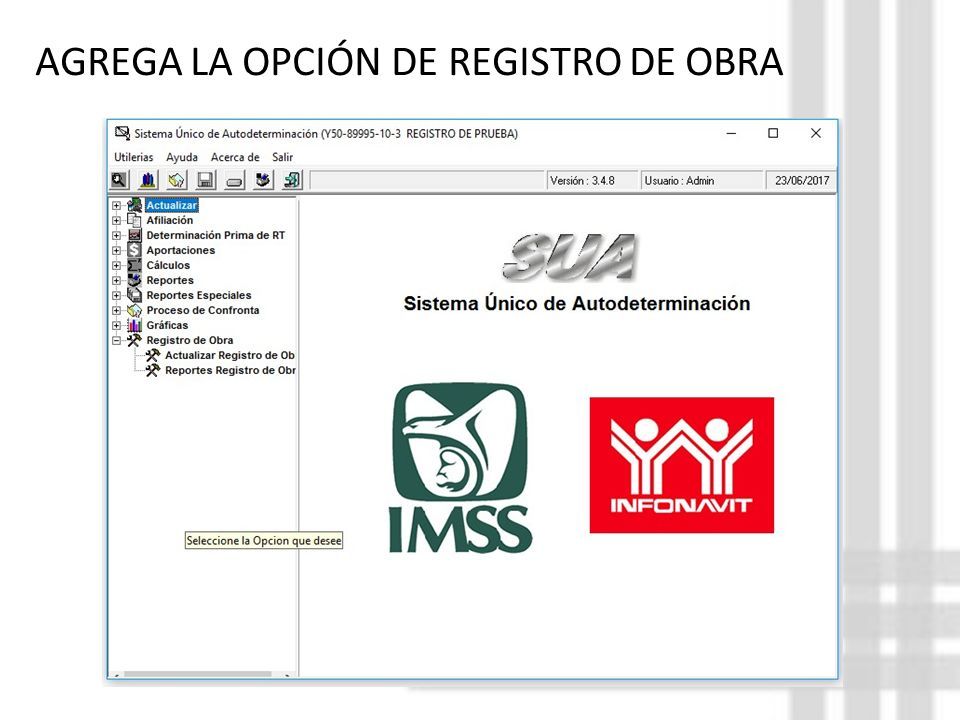This screenshot has height=720, width=960.
Task: Open Reportes Registro de Obra sub-item
Action: pyautogui.click(x=230, y=370)
